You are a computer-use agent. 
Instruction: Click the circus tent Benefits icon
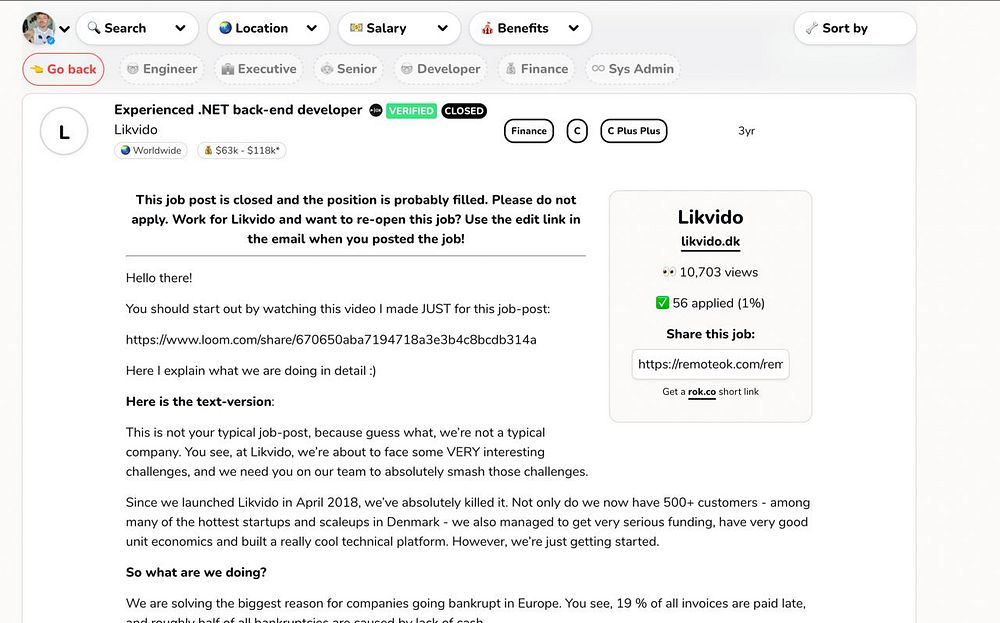(487, 28)
